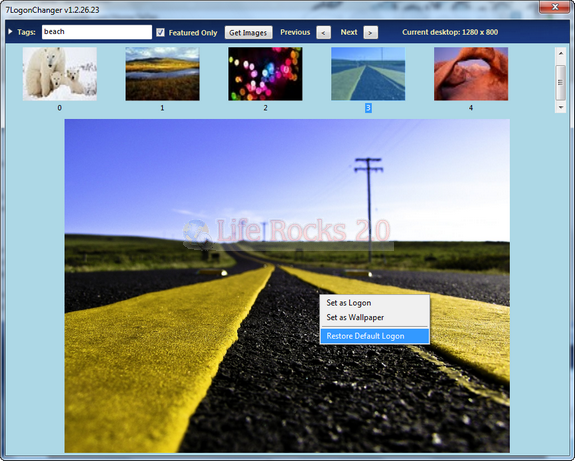Expand the triangle beside Tags label
This screenshot has width=575, height=461.
click(x=10, y=32)
